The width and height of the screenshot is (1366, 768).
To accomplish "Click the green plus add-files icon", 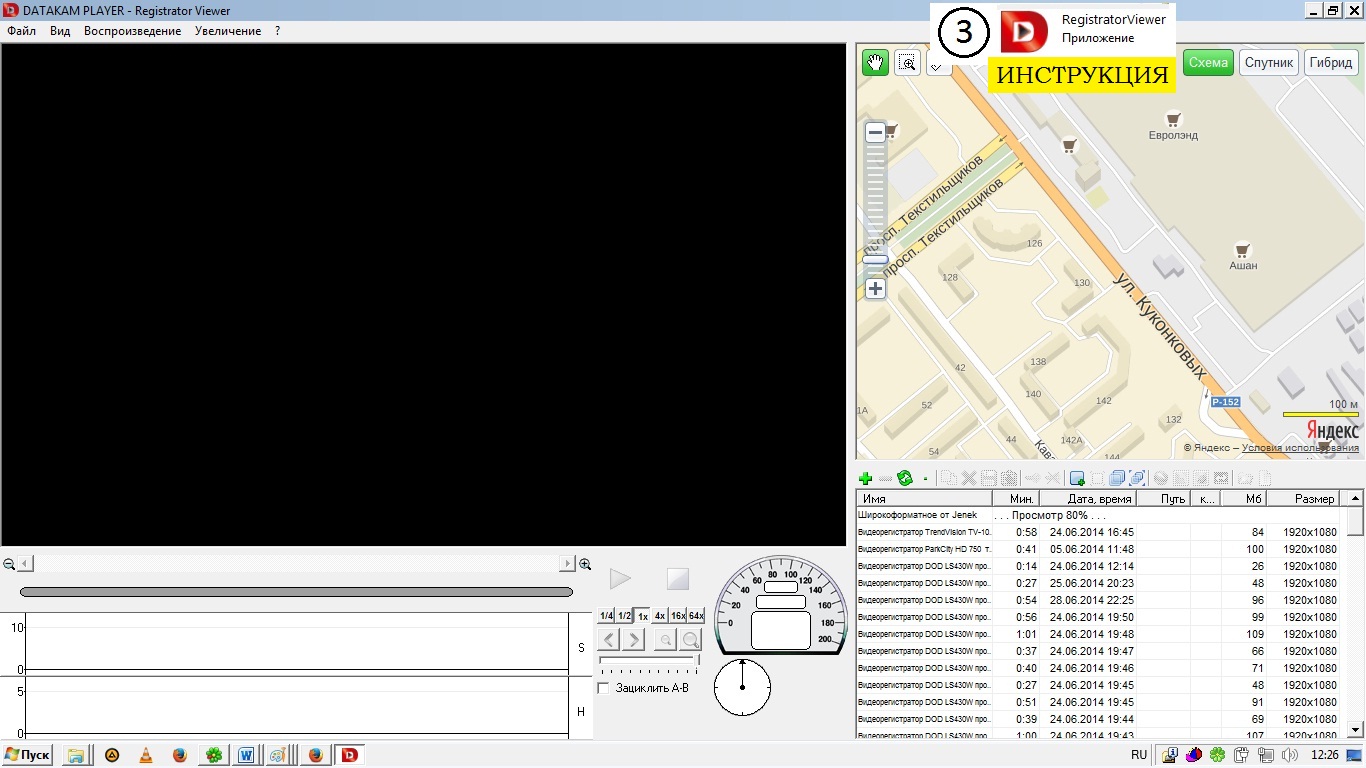I will coord(866,479).
